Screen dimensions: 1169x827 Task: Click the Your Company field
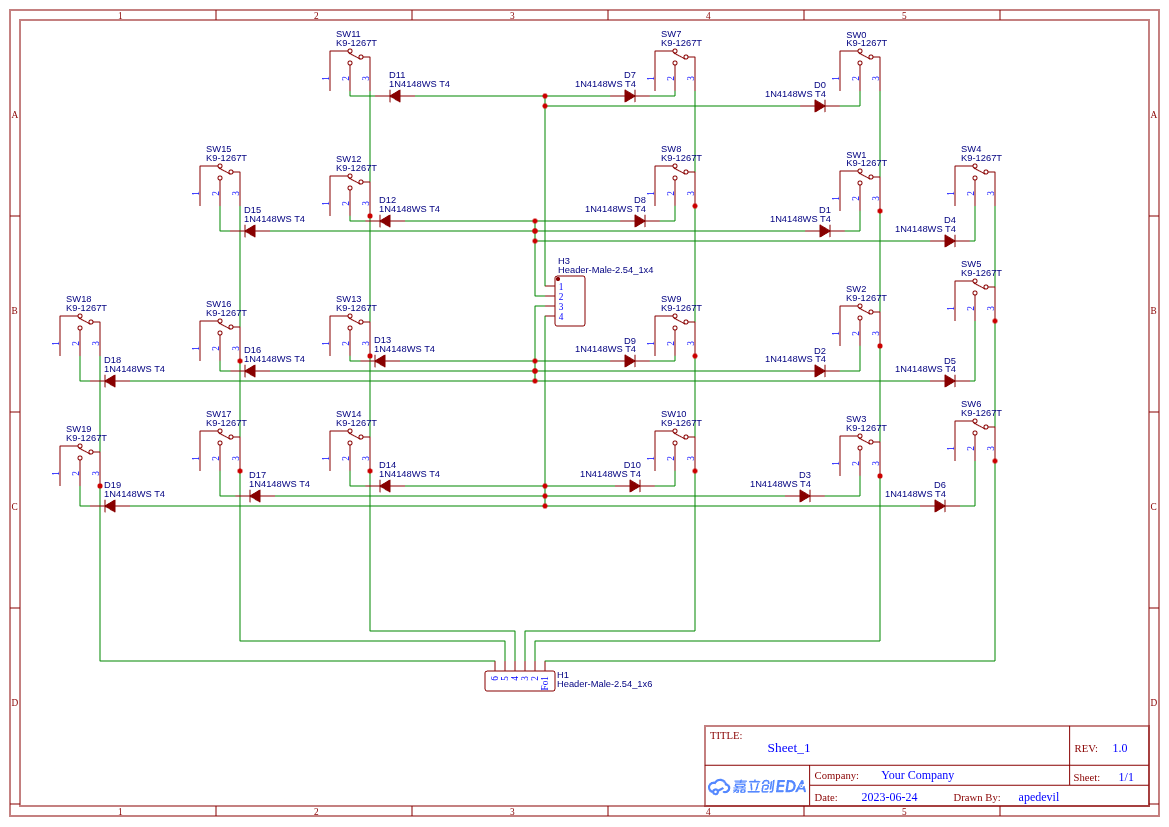coord(917,775)
